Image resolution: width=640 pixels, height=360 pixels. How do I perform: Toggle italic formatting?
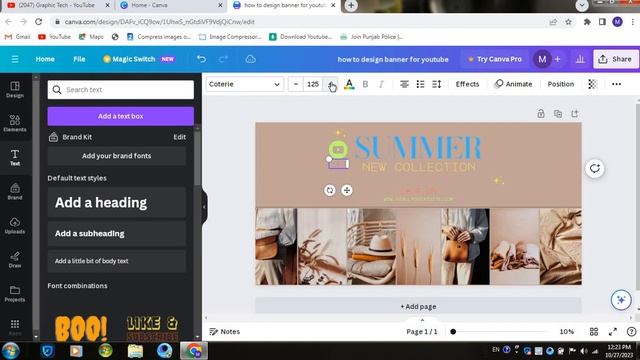tap(381, 84)
